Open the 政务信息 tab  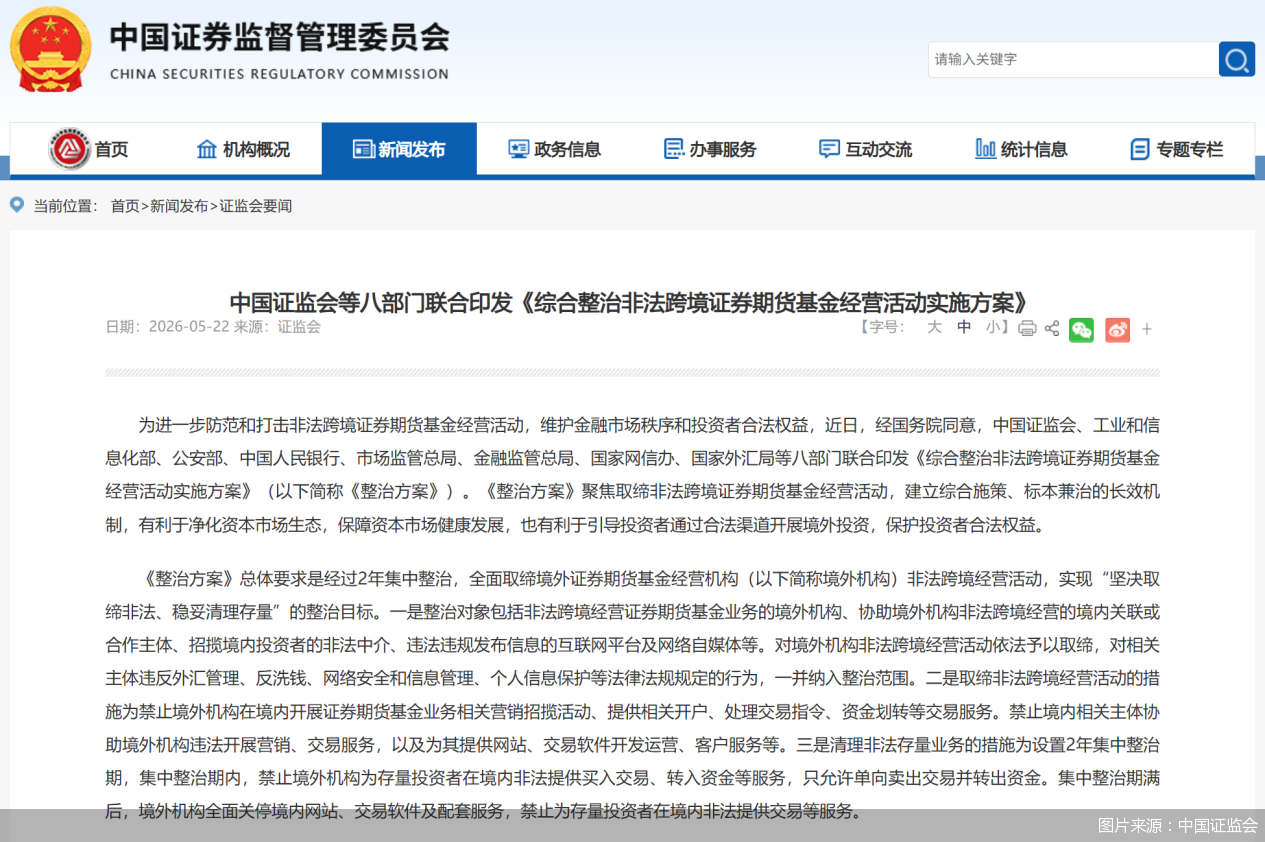click(555, 149)
